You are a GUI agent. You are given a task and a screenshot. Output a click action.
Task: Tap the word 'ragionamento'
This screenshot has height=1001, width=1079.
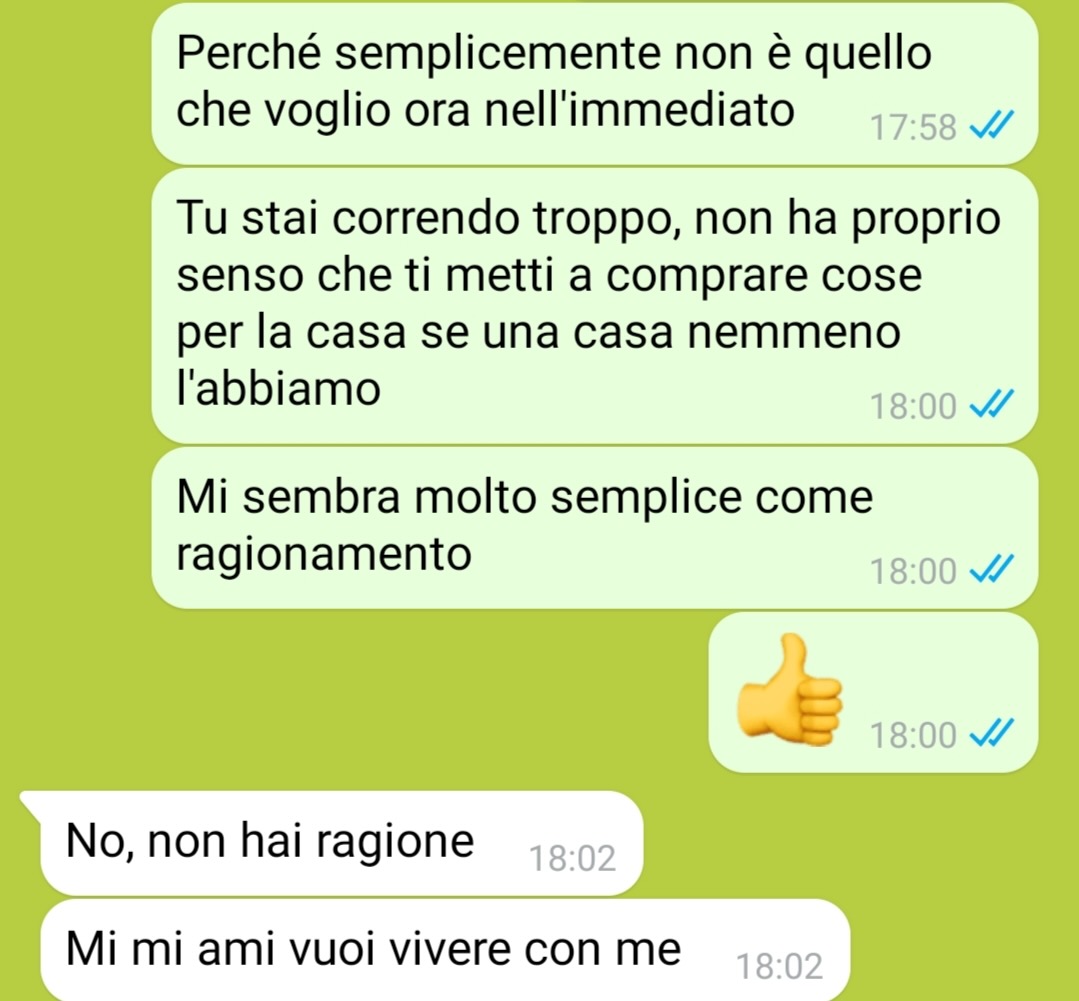coord(323,555)
